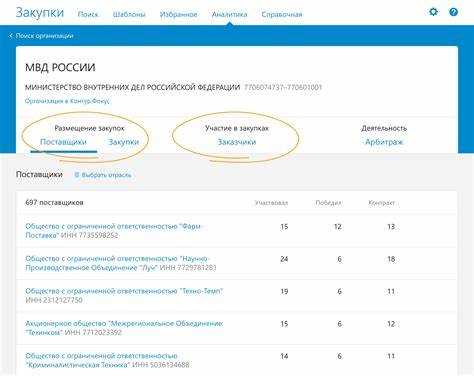
Task: Switch to the Поставщики tab
Action: pos(63,142)
